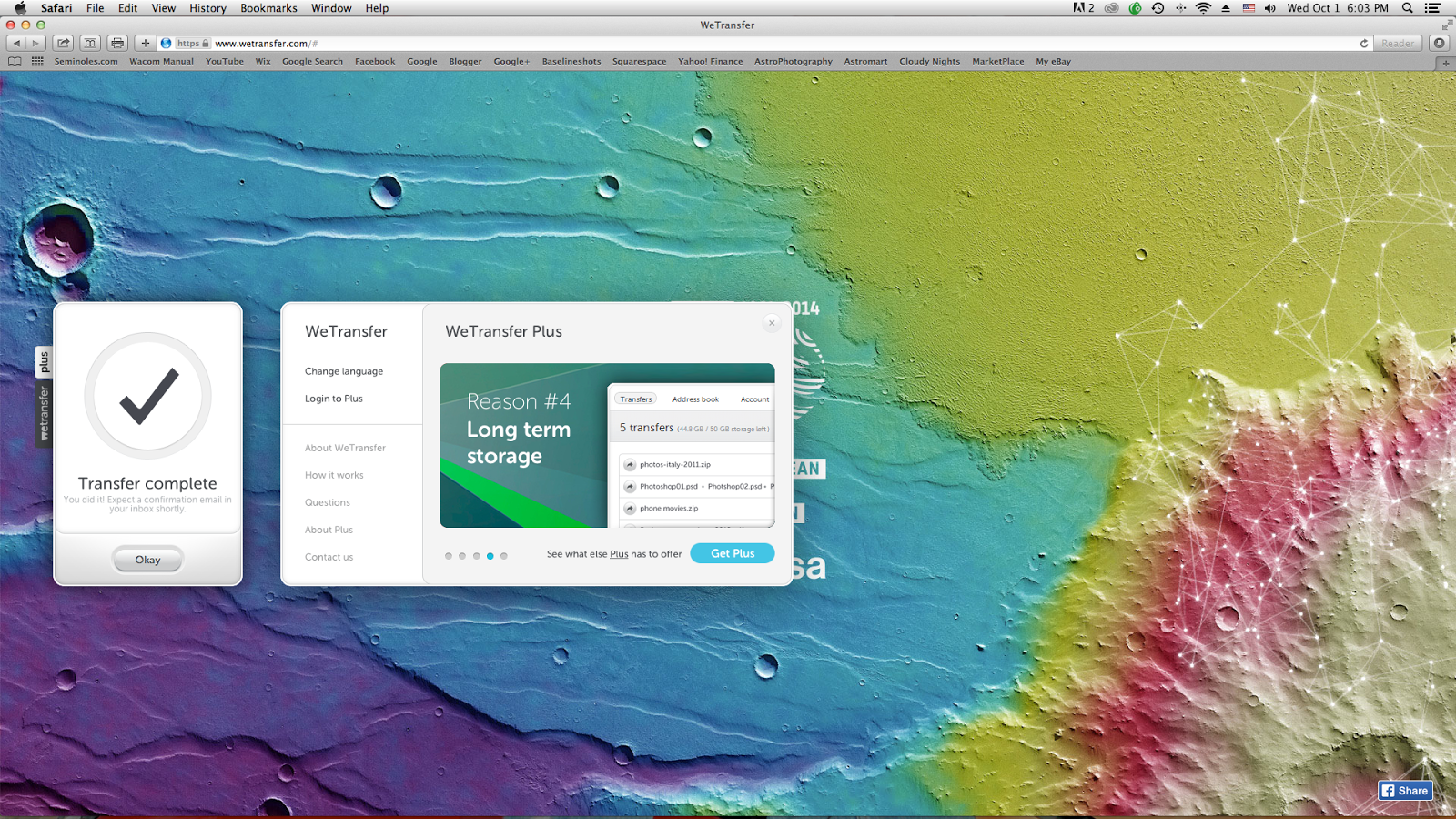Viewport: 1456px width, 819px height.
Task: Click the arrow icon beside phone movies.zip
Action: [630, 509]
